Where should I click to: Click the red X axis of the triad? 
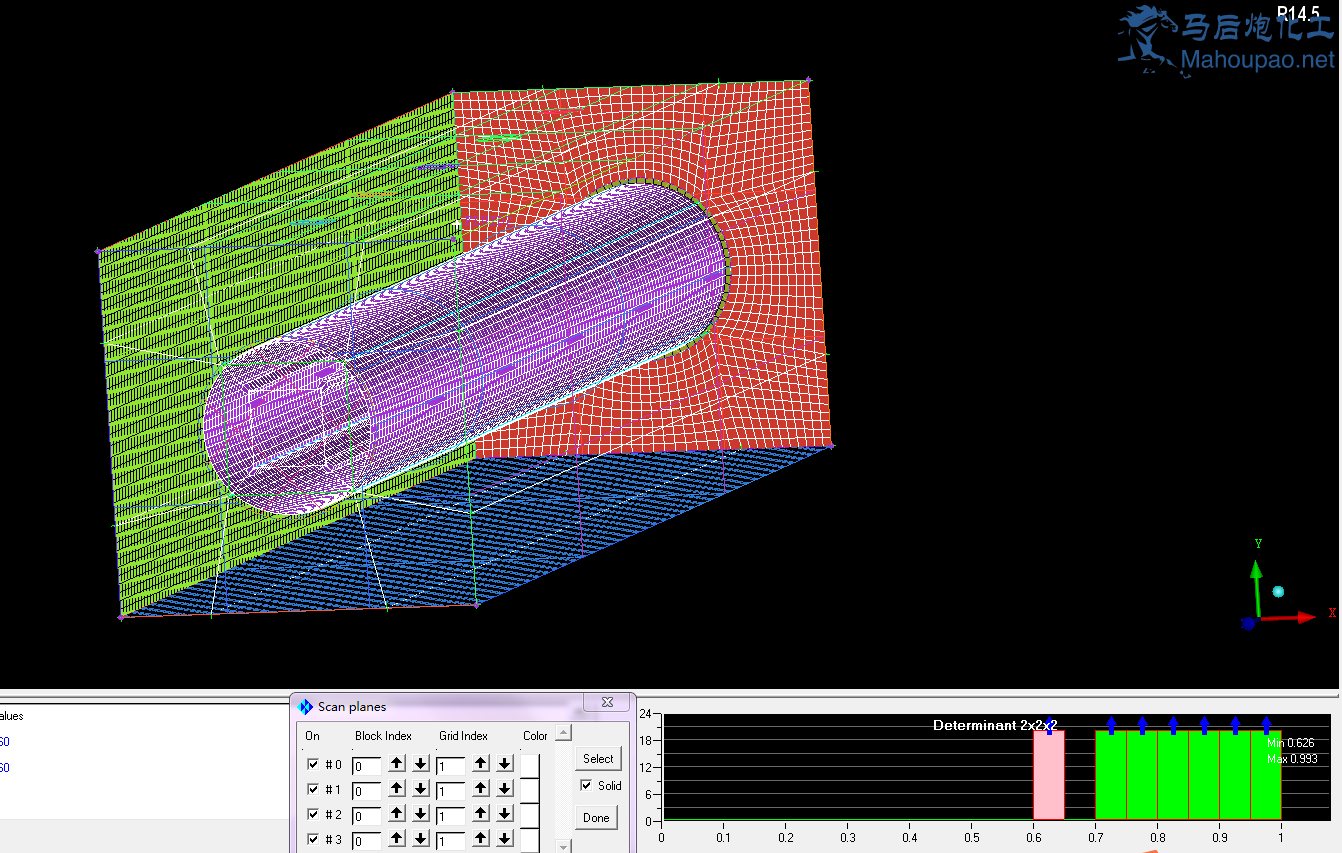click(1290, 618)
